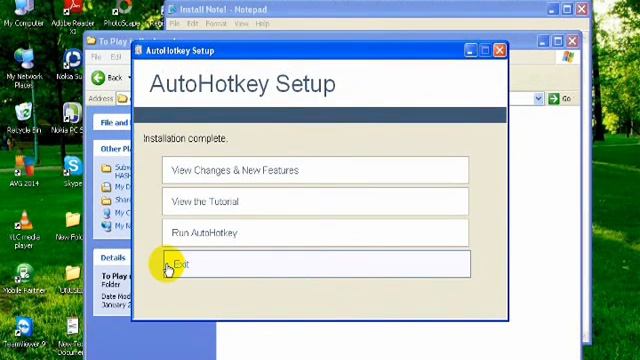Click the Exit button in setup
Image resolution: width=640 pixels, height=360 pixels.
317,264
